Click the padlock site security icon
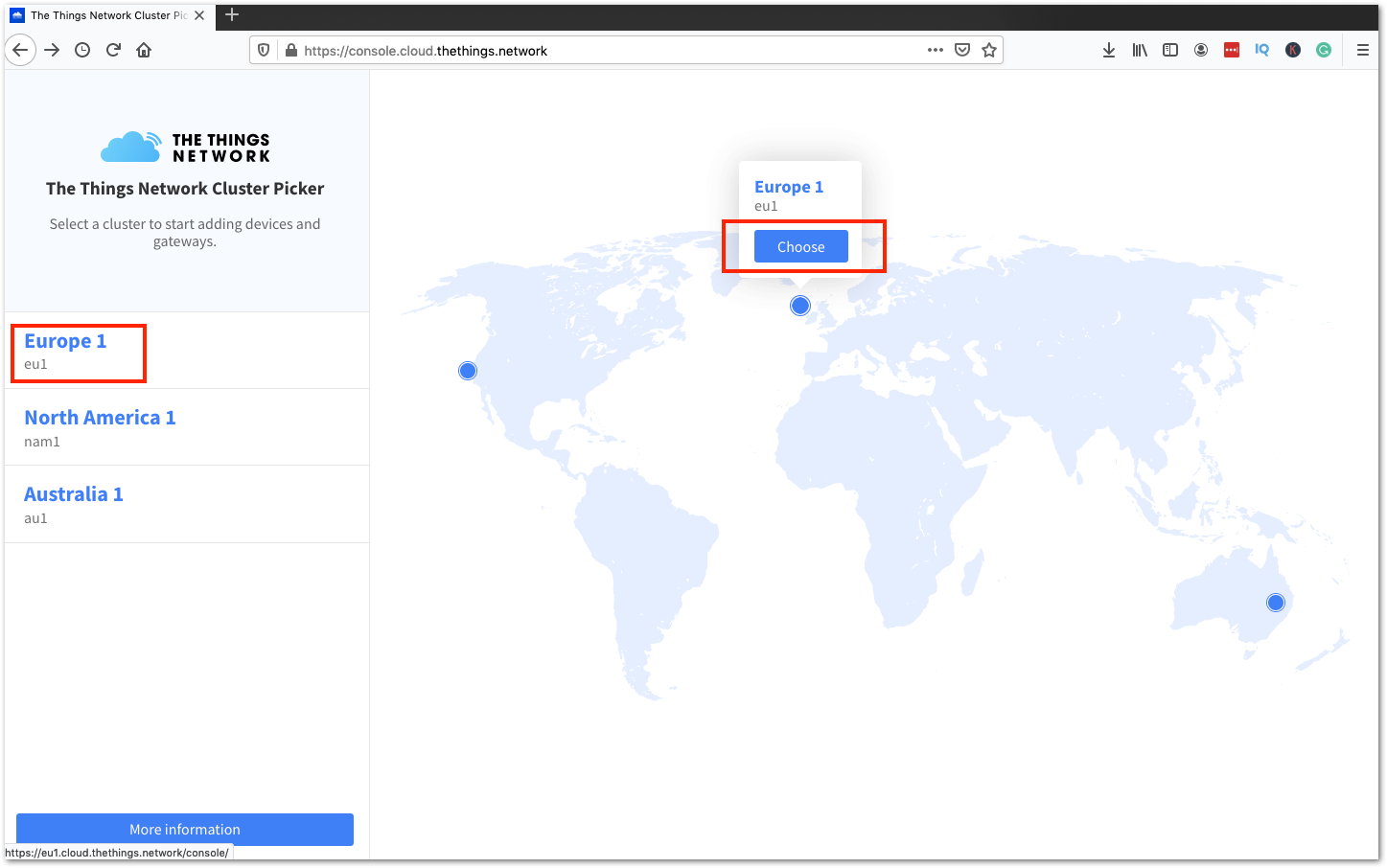This screenshot has height=868, width=1387. [x=290, y=50]
